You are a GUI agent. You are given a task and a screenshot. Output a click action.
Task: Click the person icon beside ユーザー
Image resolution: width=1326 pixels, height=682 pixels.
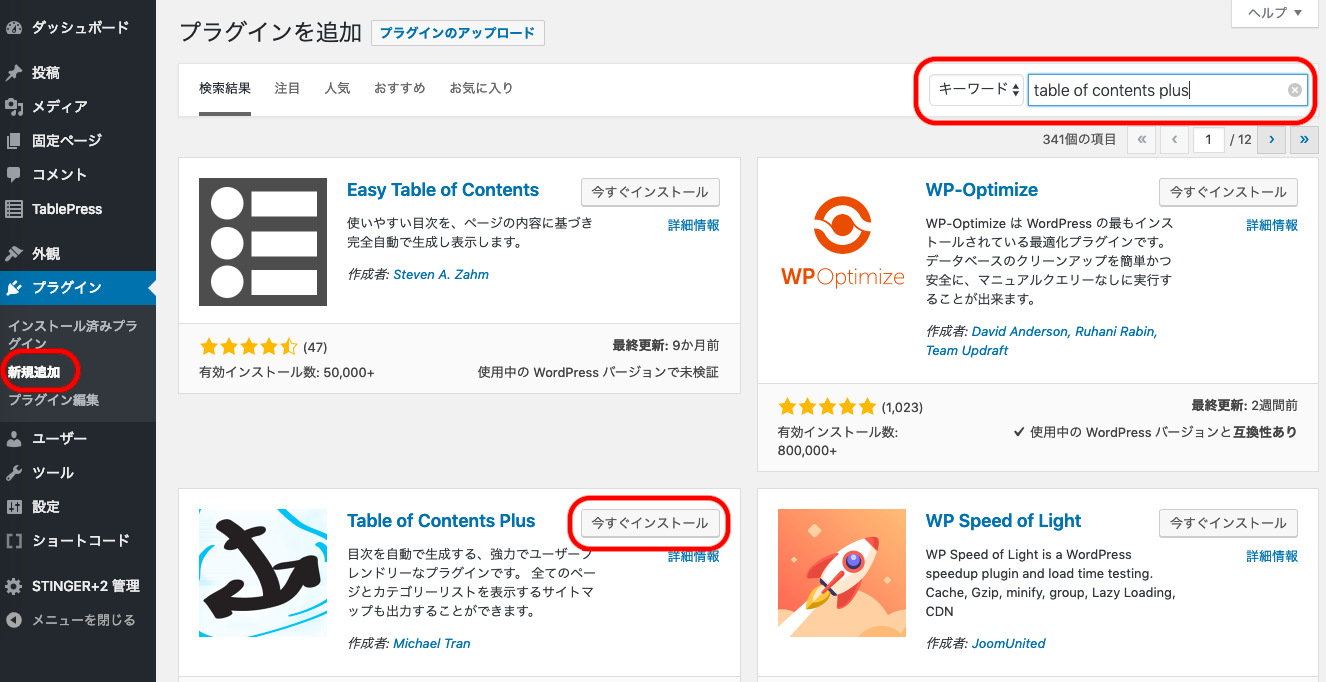point(14,438)
